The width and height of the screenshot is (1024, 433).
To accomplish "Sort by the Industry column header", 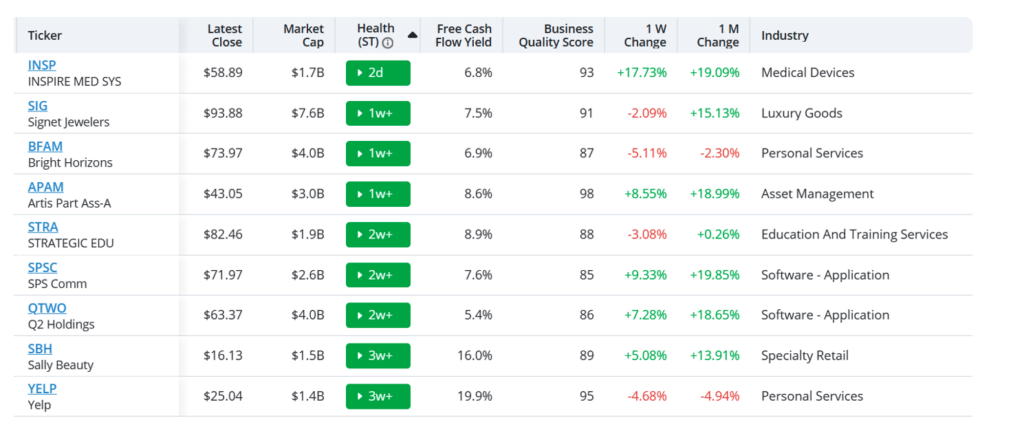I will point(785,36).
